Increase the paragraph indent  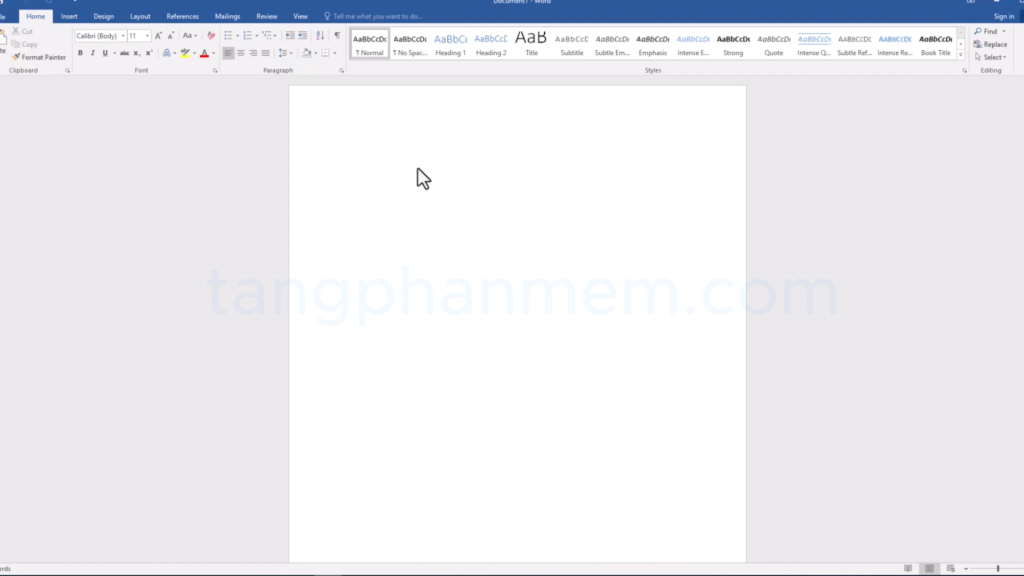click(302, 36)
